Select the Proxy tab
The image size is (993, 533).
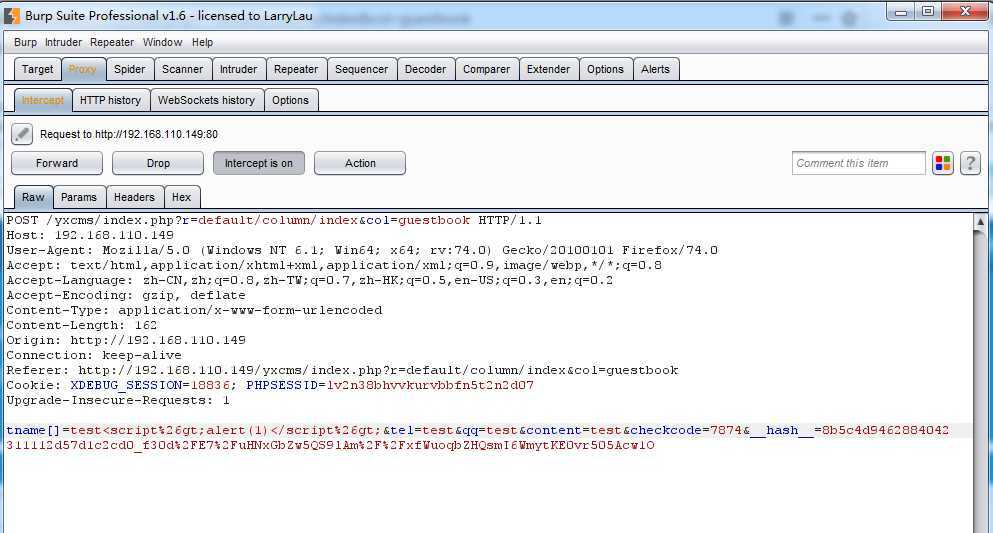[83, 69]
